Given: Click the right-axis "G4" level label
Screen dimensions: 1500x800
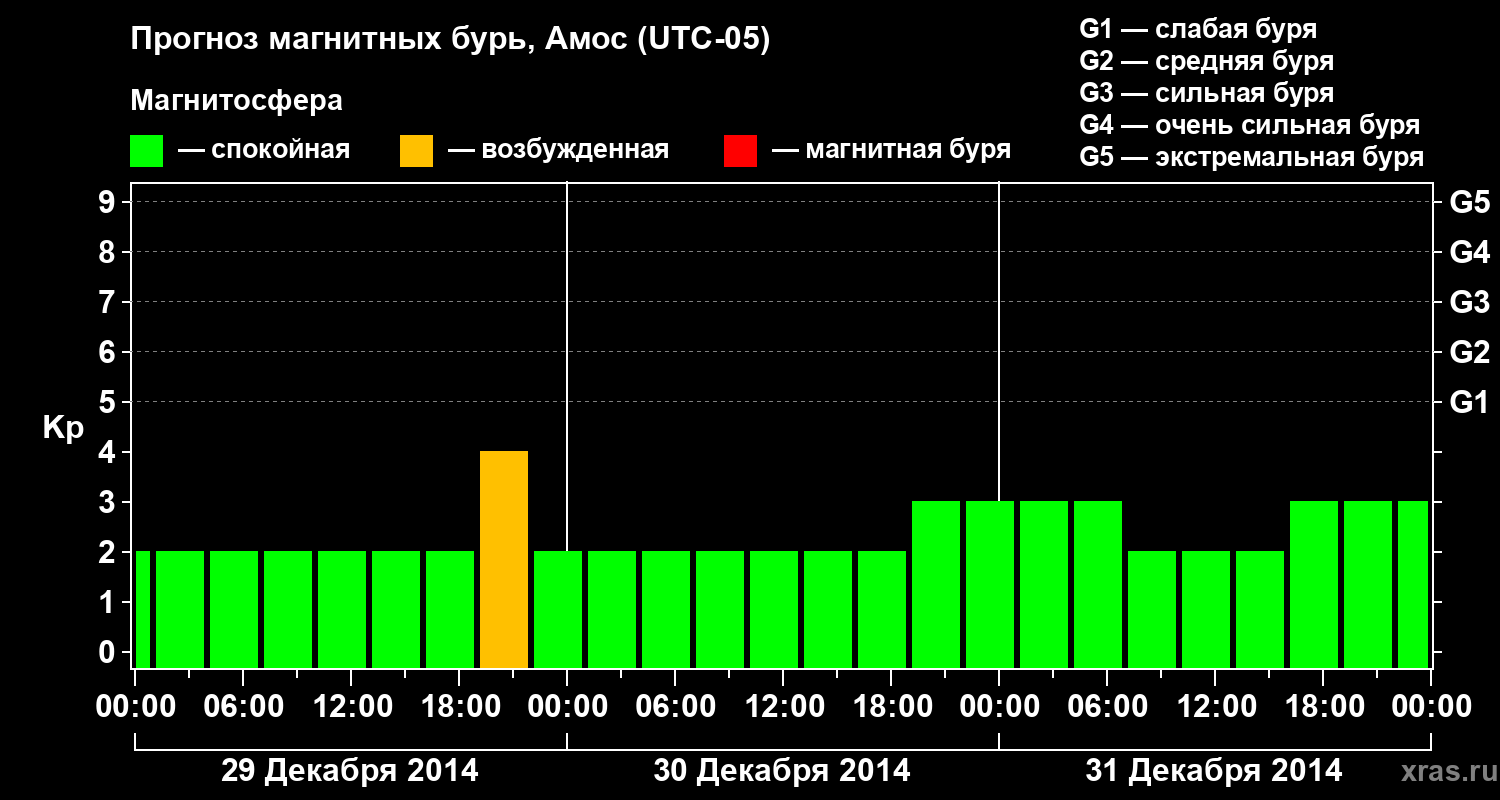Looking at the screenshot, I should [1470, 253].
